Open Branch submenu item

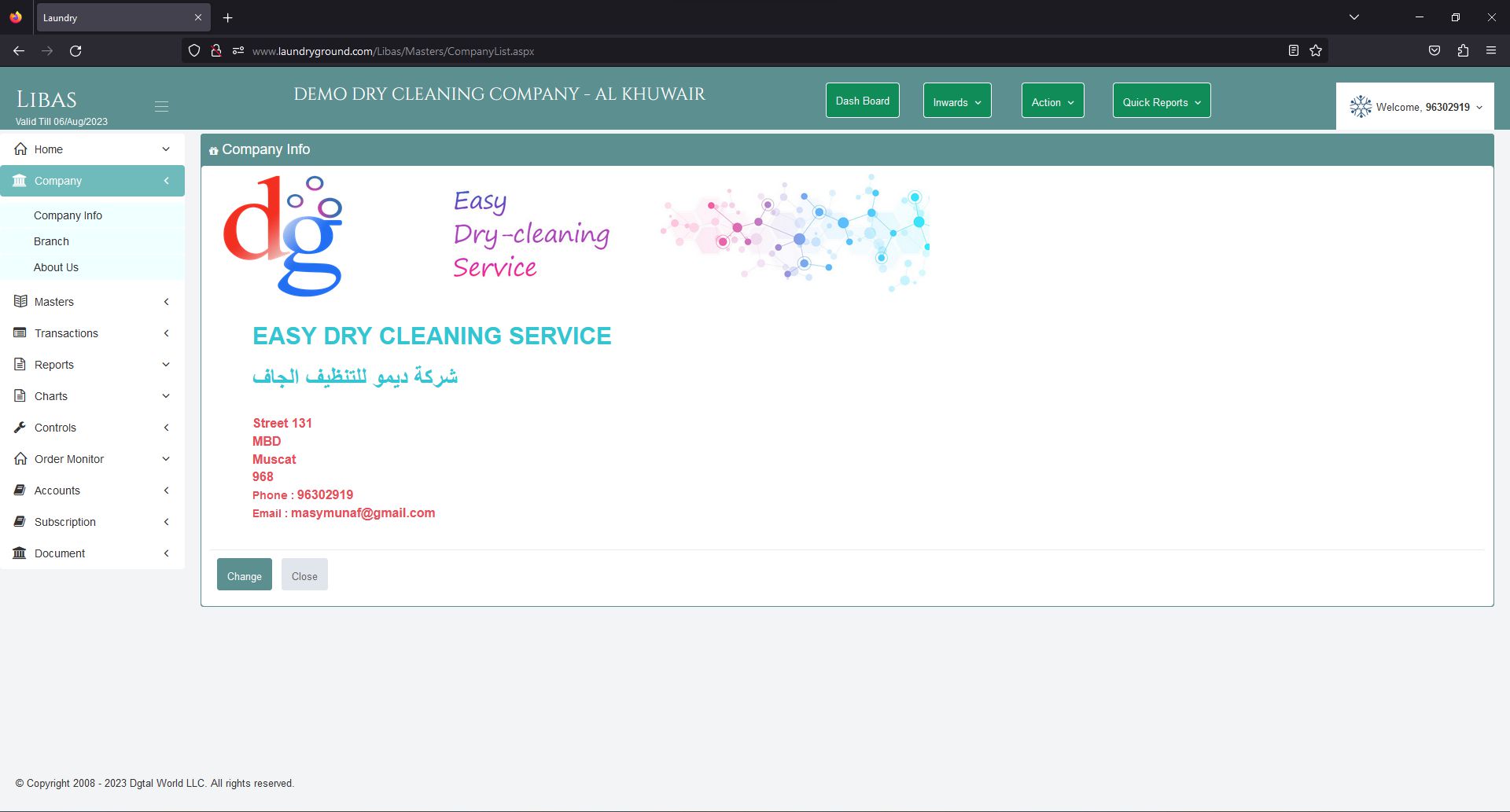pyautogui.click(x=51, y=241)
